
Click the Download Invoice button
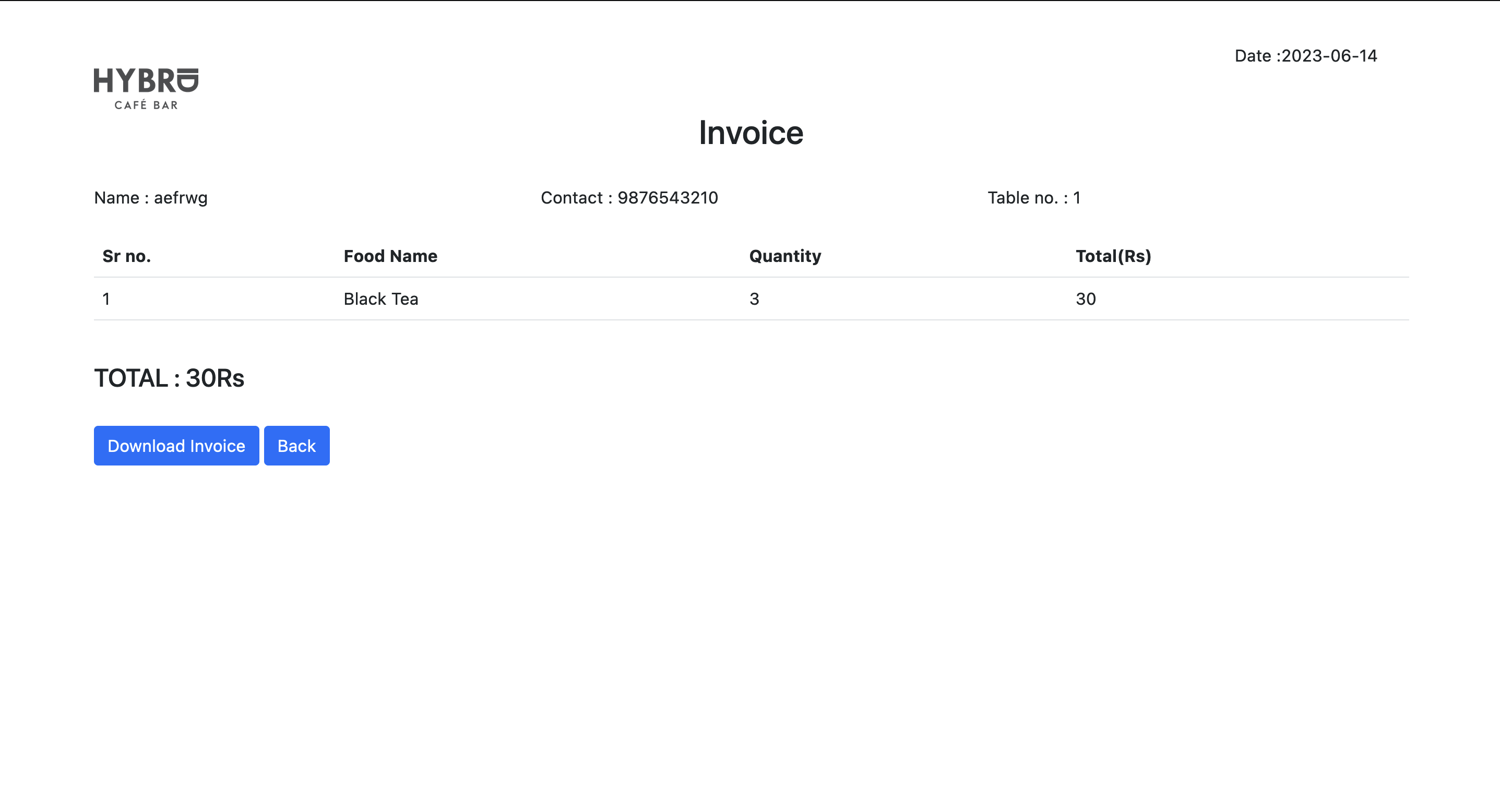point(176,445)
